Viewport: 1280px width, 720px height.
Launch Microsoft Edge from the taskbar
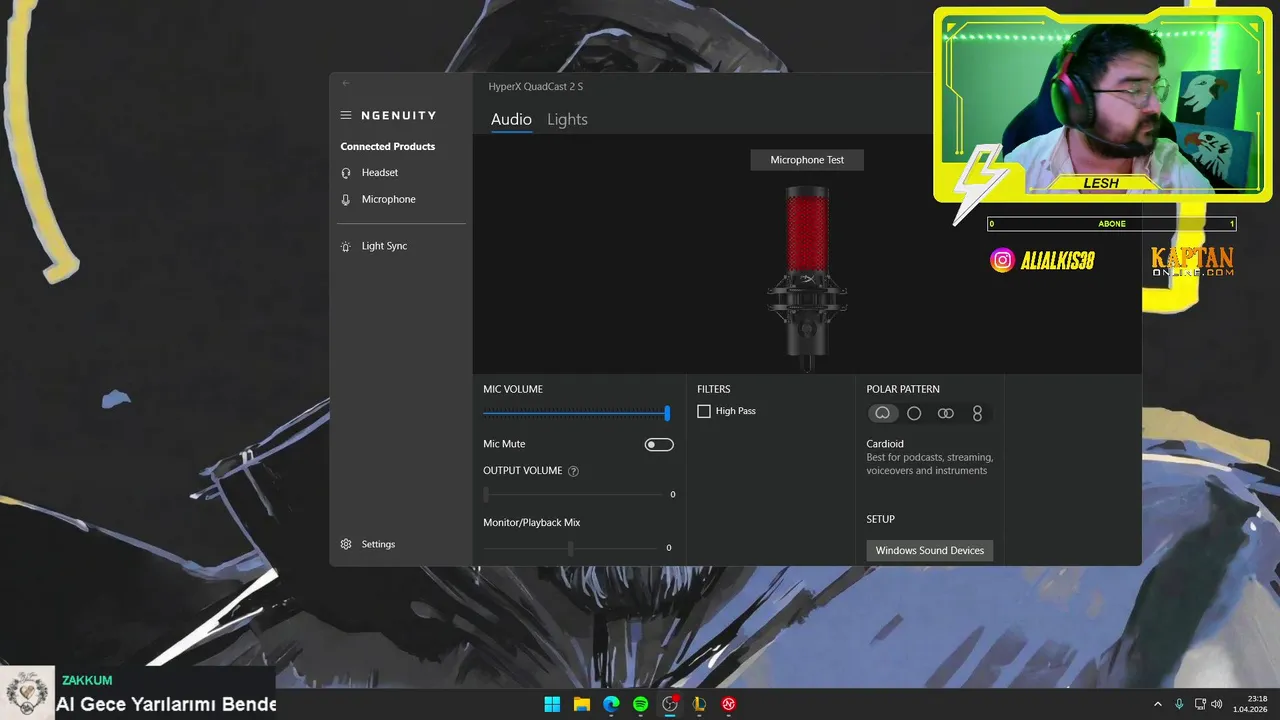point(611,704)
